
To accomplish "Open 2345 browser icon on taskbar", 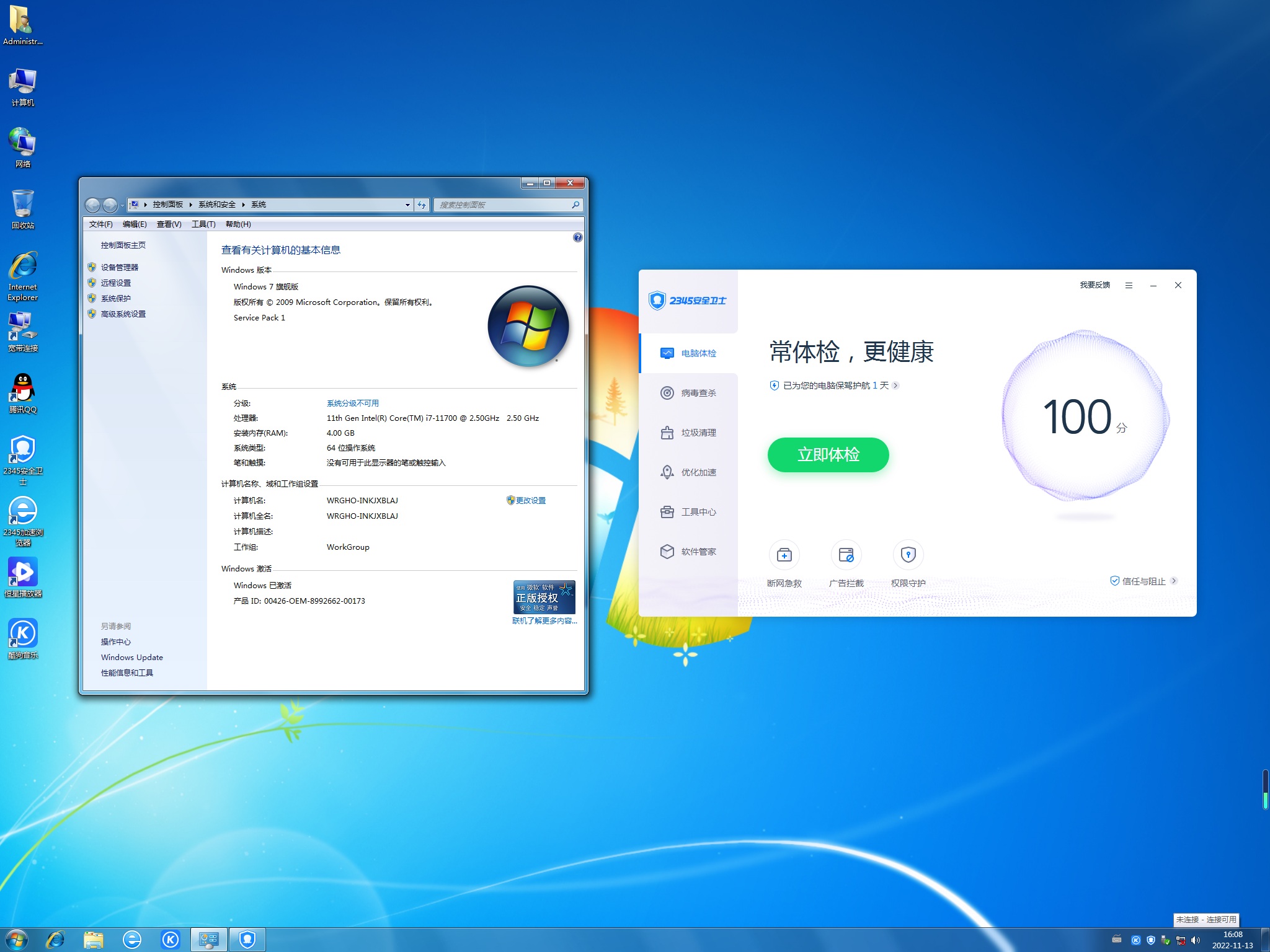I will (132, 940).
